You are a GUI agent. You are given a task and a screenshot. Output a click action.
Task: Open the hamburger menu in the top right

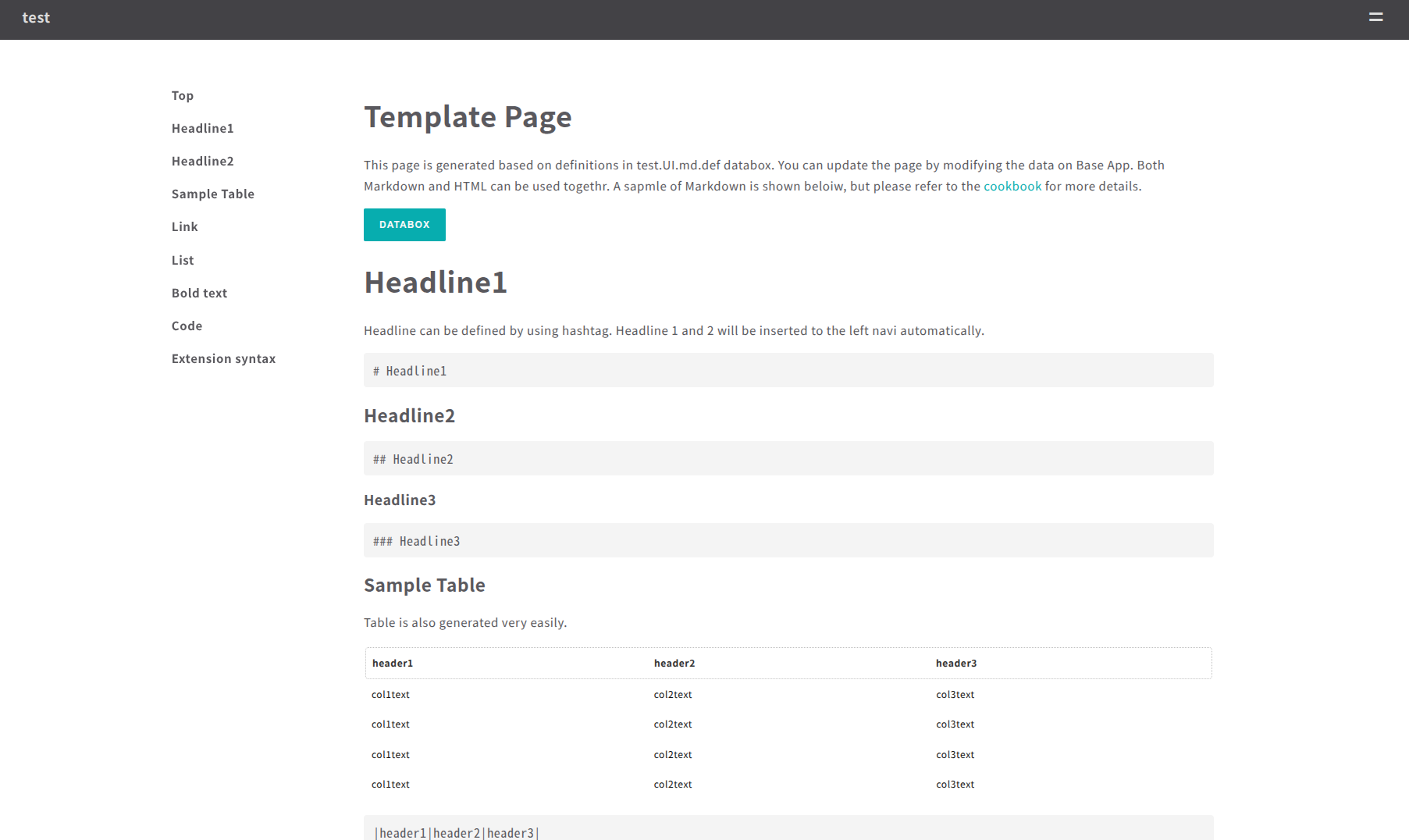coord(1375,16)
